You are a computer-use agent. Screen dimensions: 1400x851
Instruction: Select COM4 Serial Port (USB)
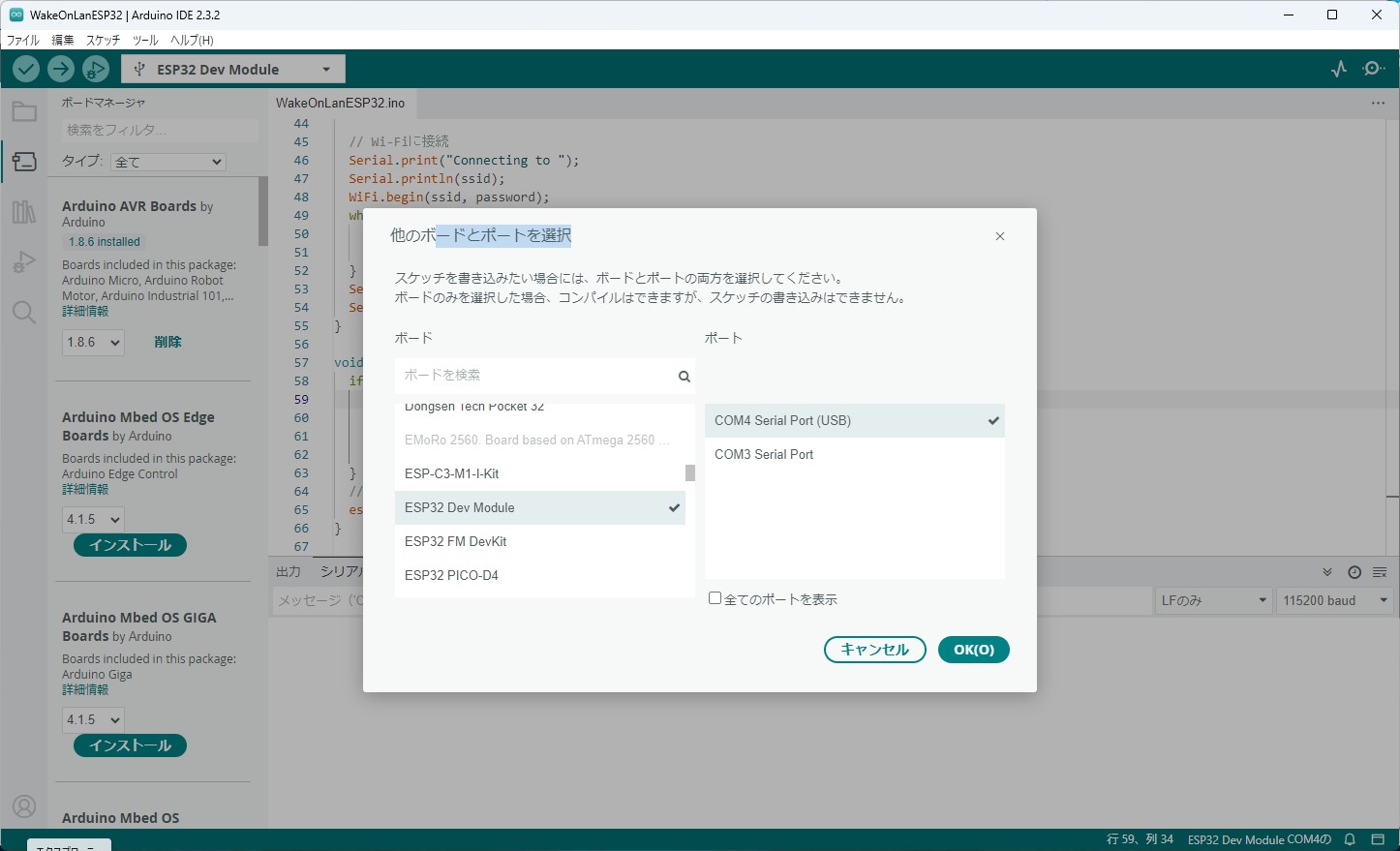coord(855,420)
